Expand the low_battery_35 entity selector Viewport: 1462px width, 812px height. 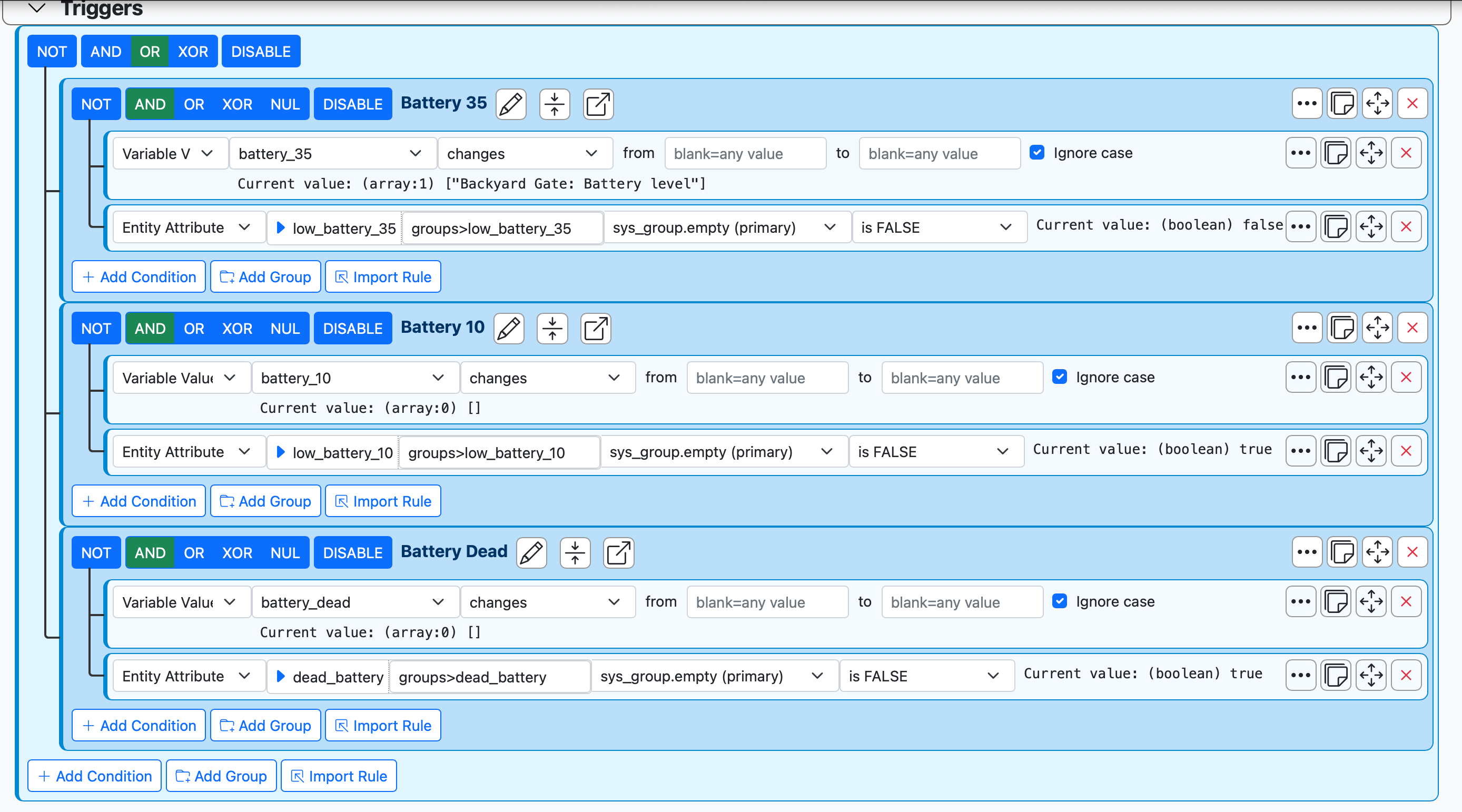coord(280,227)
